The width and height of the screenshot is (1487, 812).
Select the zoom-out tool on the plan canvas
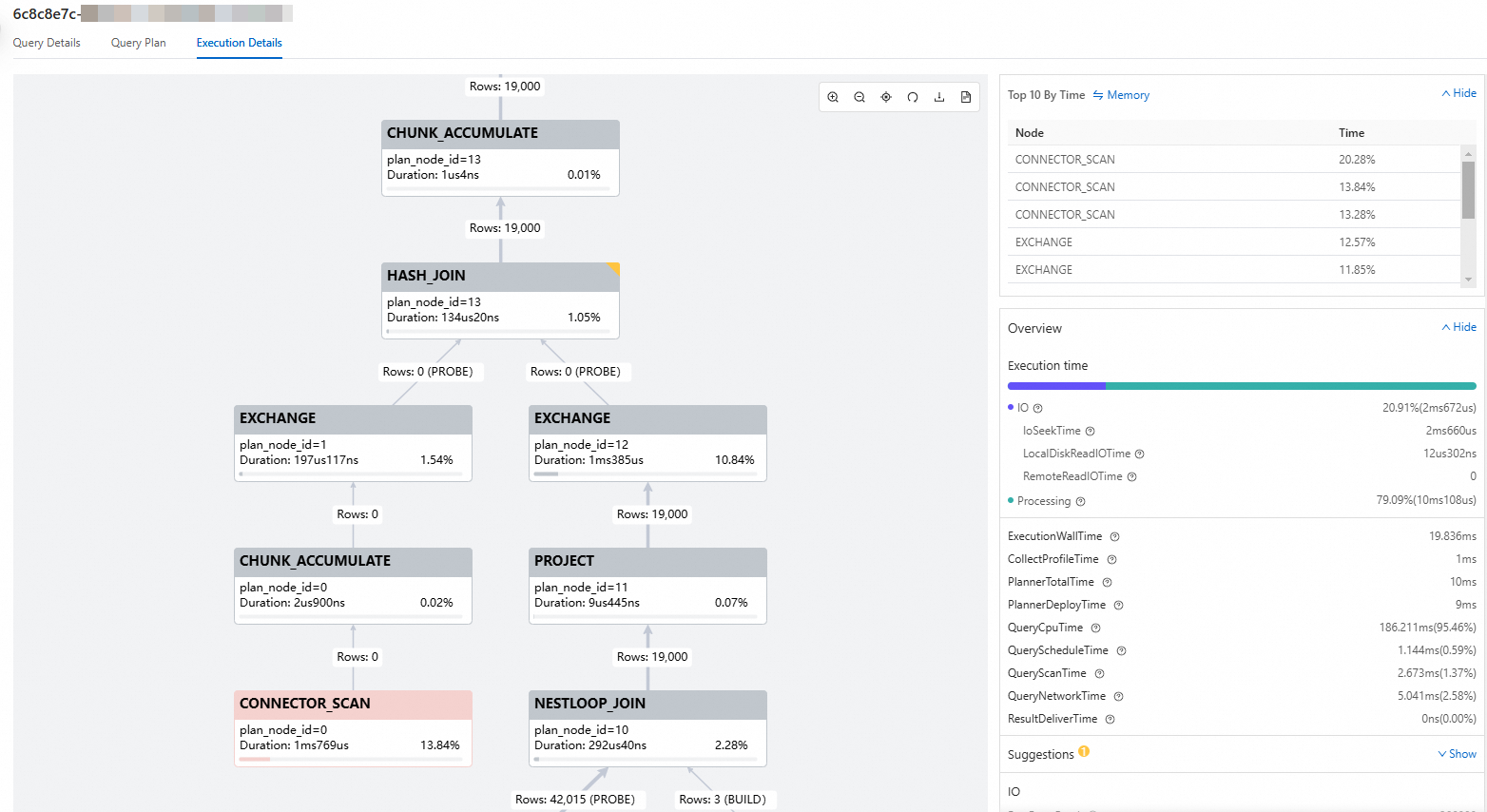pyautogui.click(x=859, y=96)
